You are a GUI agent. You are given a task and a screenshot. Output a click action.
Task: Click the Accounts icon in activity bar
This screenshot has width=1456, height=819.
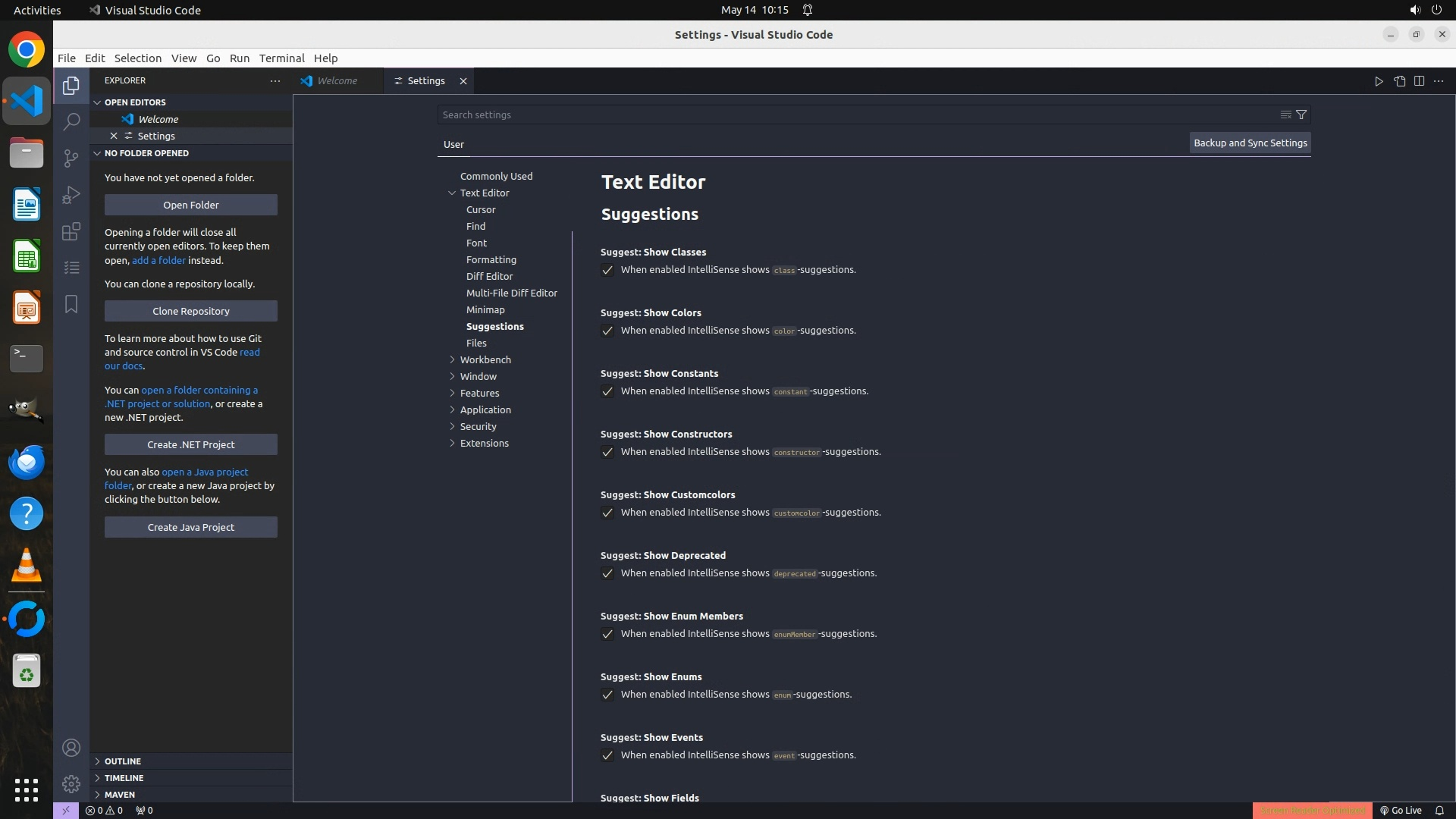click(x=71, y=748)
